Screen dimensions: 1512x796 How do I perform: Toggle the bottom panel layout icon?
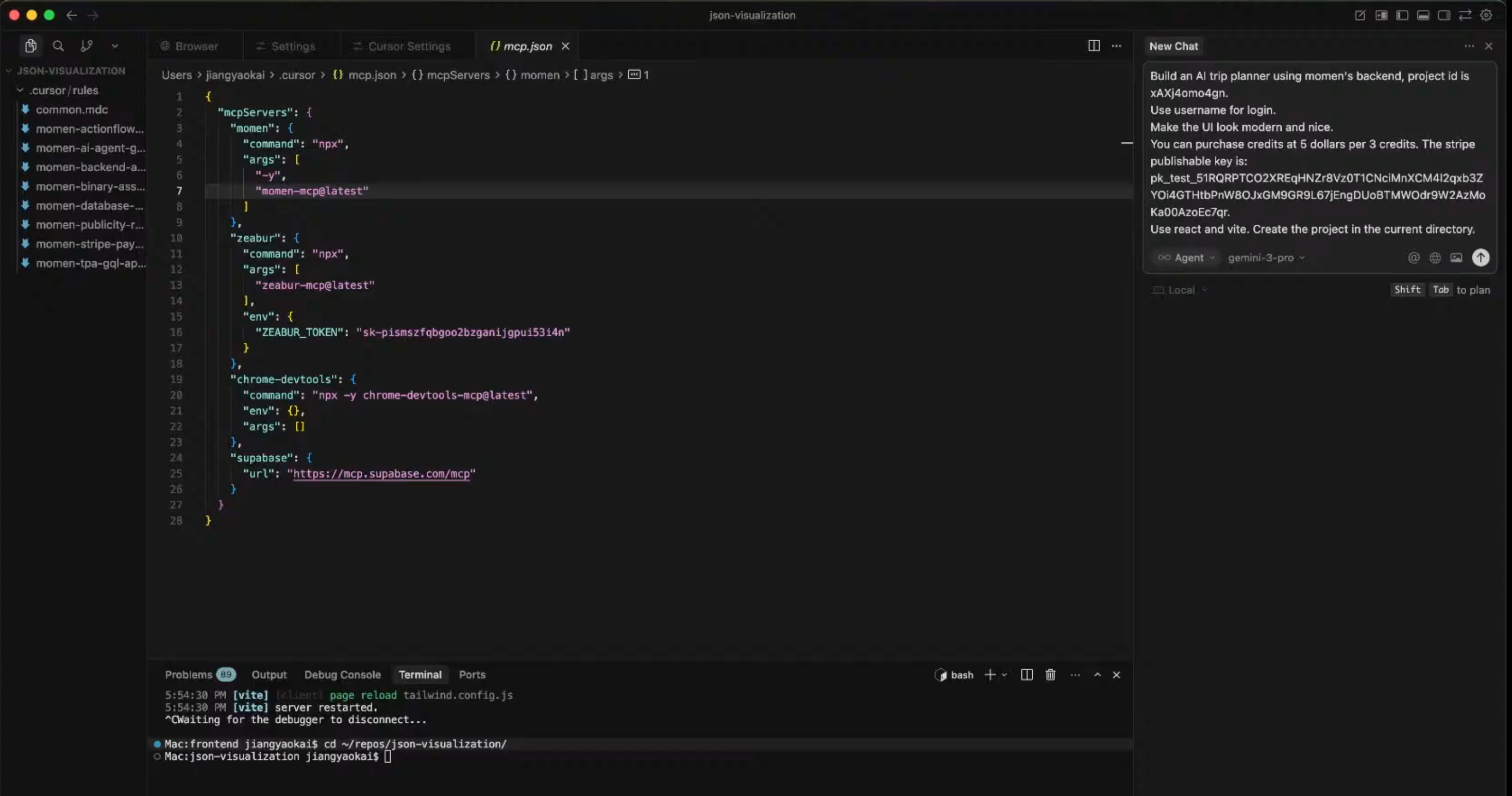click(1423, 15)
